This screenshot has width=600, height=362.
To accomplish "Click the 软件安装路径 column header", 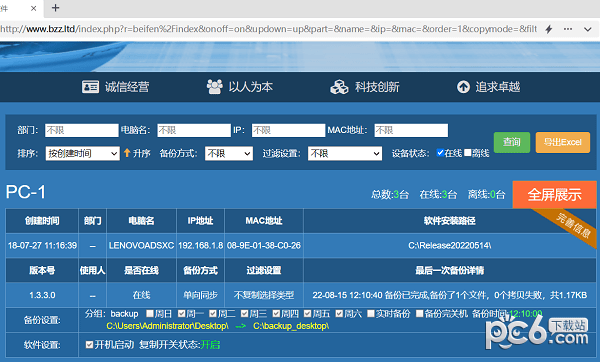I will pos(450,221).
